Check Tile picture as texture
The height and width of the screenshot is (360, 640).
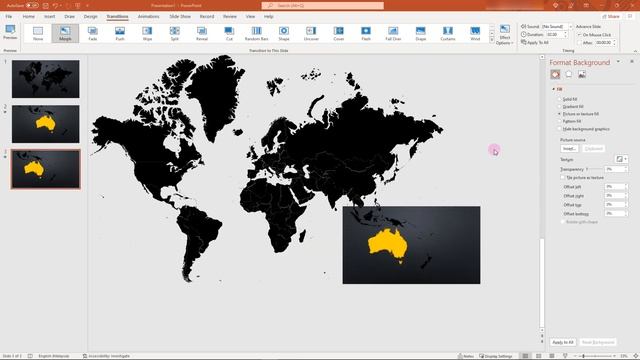(563, 178)
